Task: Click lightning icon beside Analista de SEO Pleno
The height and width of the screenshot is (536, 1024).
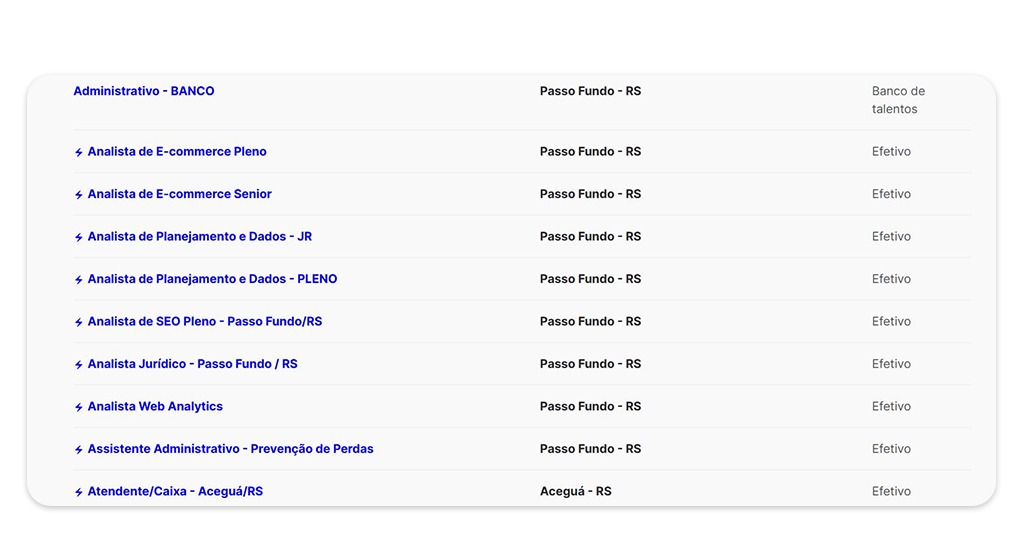Action: 79,323
